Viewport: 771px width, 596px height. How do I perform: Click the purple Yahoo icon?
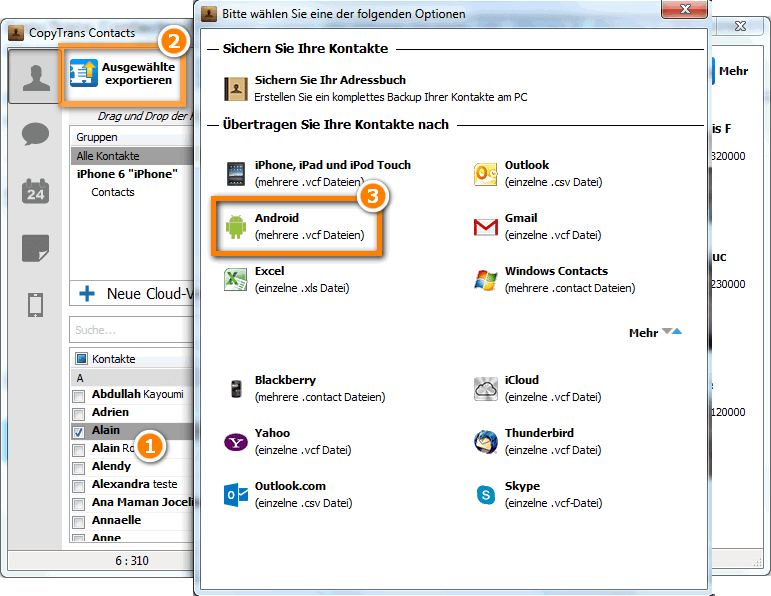pos(236,442)
